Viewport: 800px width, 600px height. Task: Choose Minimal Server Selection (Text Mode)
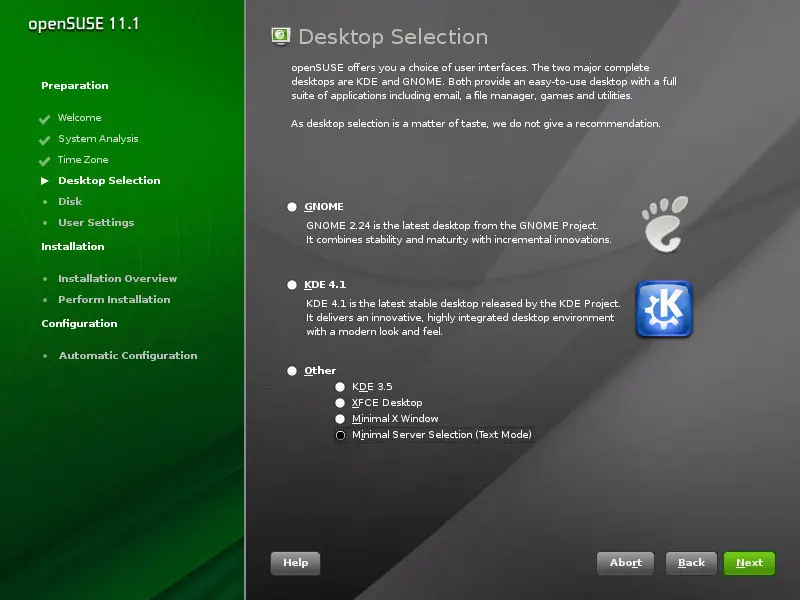(x=340, y=435)
